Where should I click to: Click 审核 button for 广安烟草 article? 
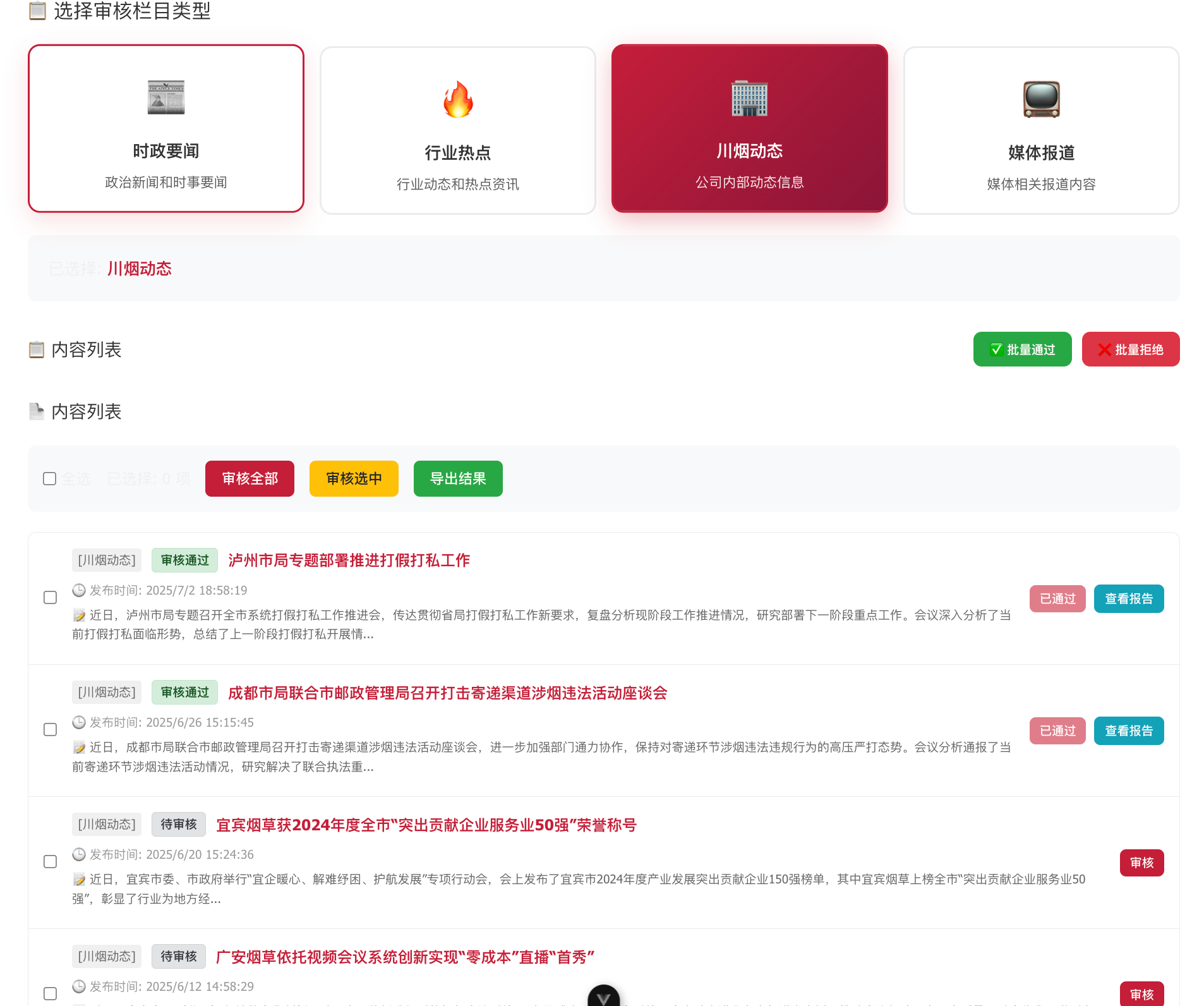(1142, 994)
